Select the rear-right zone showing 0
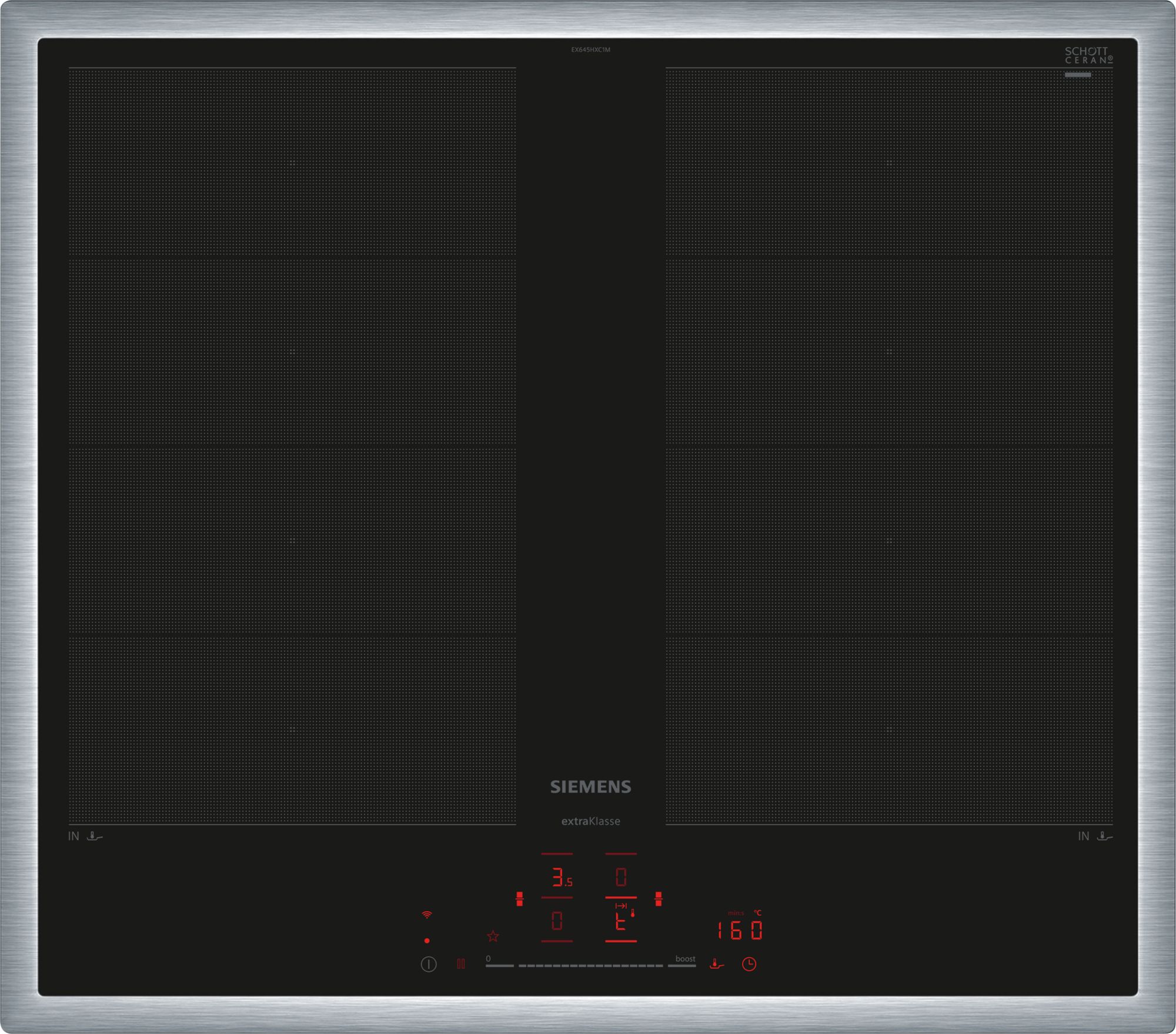This screenshot has height=1034, width=1176. tap(621, 878)
